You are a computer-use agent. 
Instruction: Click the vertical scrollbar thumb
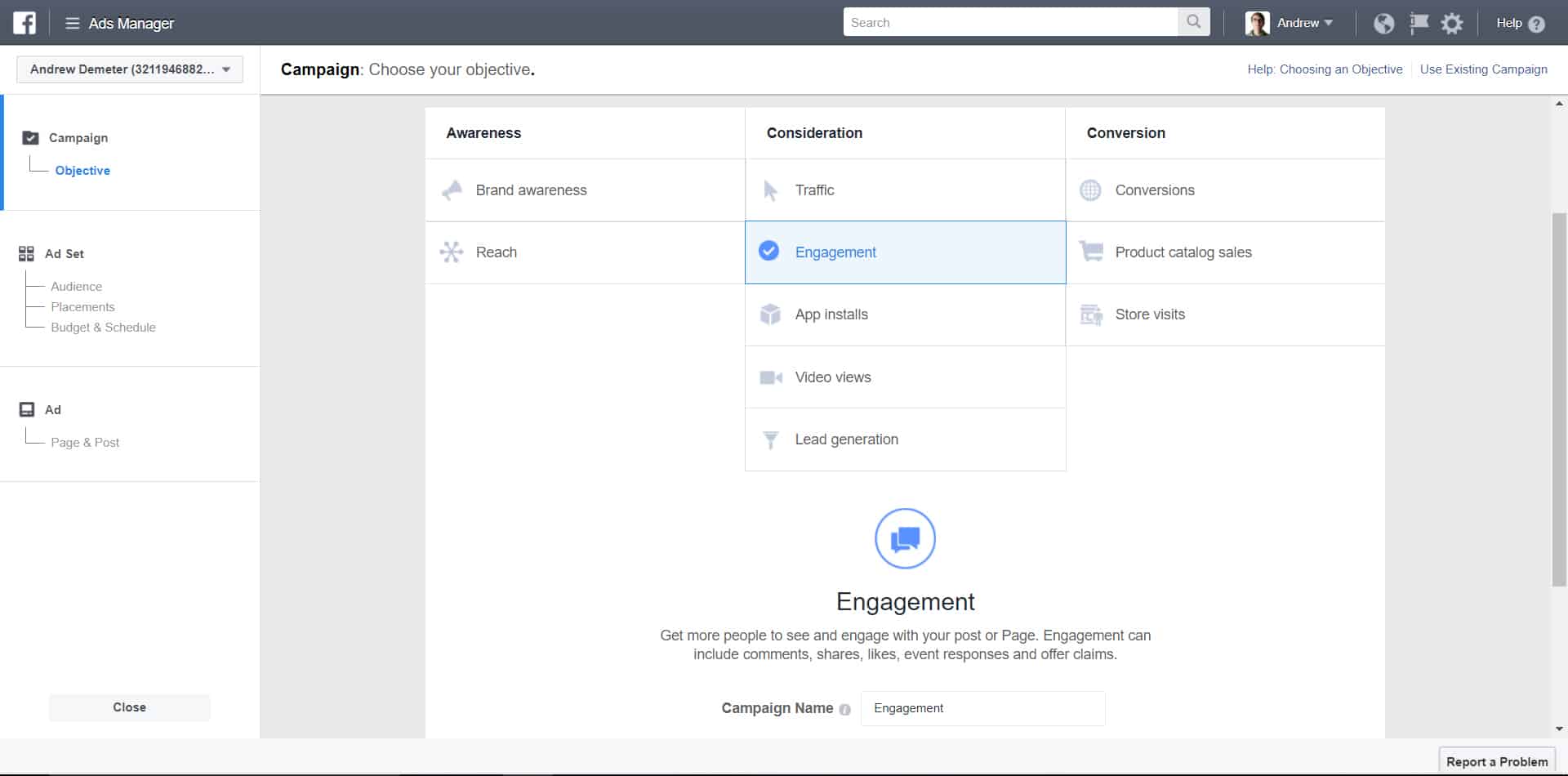(x=1559, y=399)
